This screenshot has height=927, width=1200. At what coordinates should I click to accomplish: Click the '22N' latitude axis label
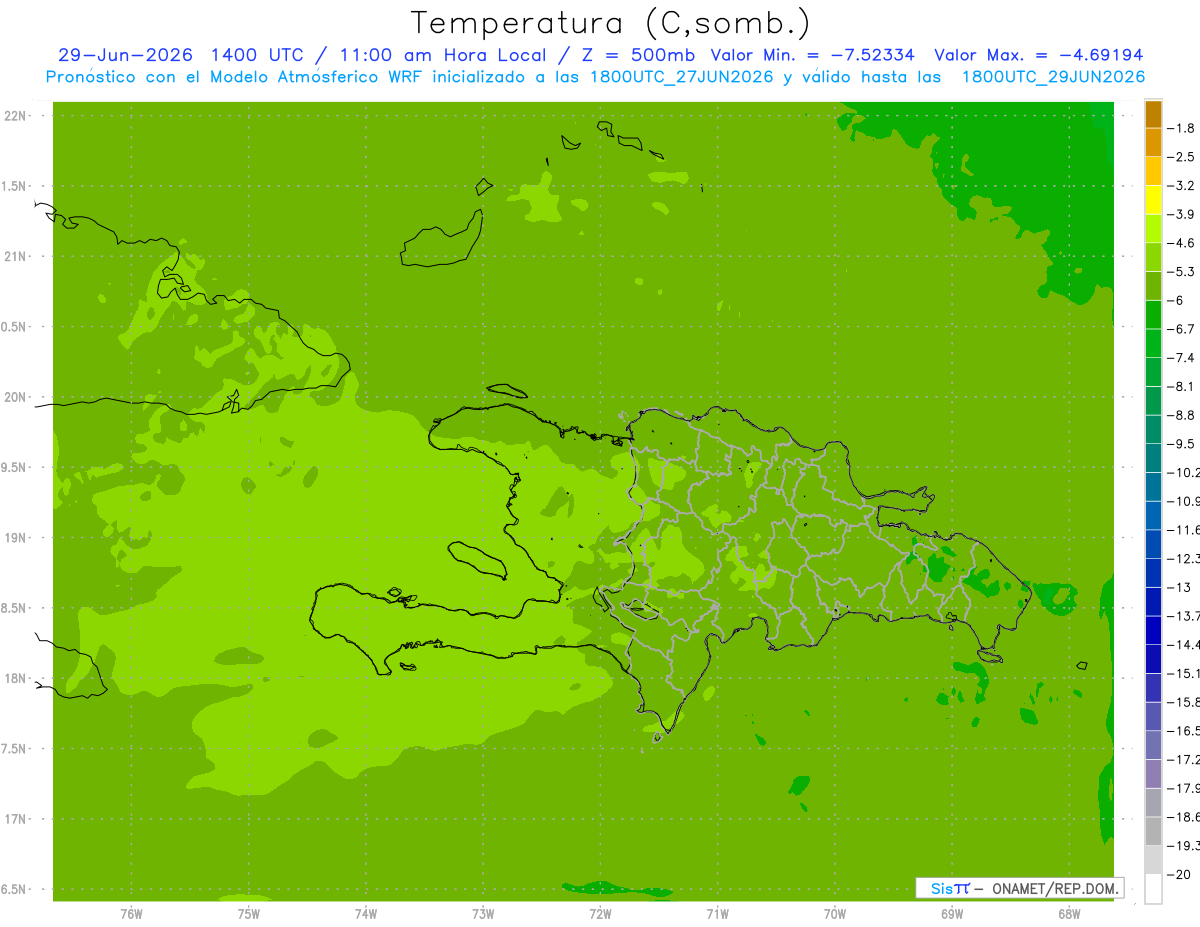point(16,116)
